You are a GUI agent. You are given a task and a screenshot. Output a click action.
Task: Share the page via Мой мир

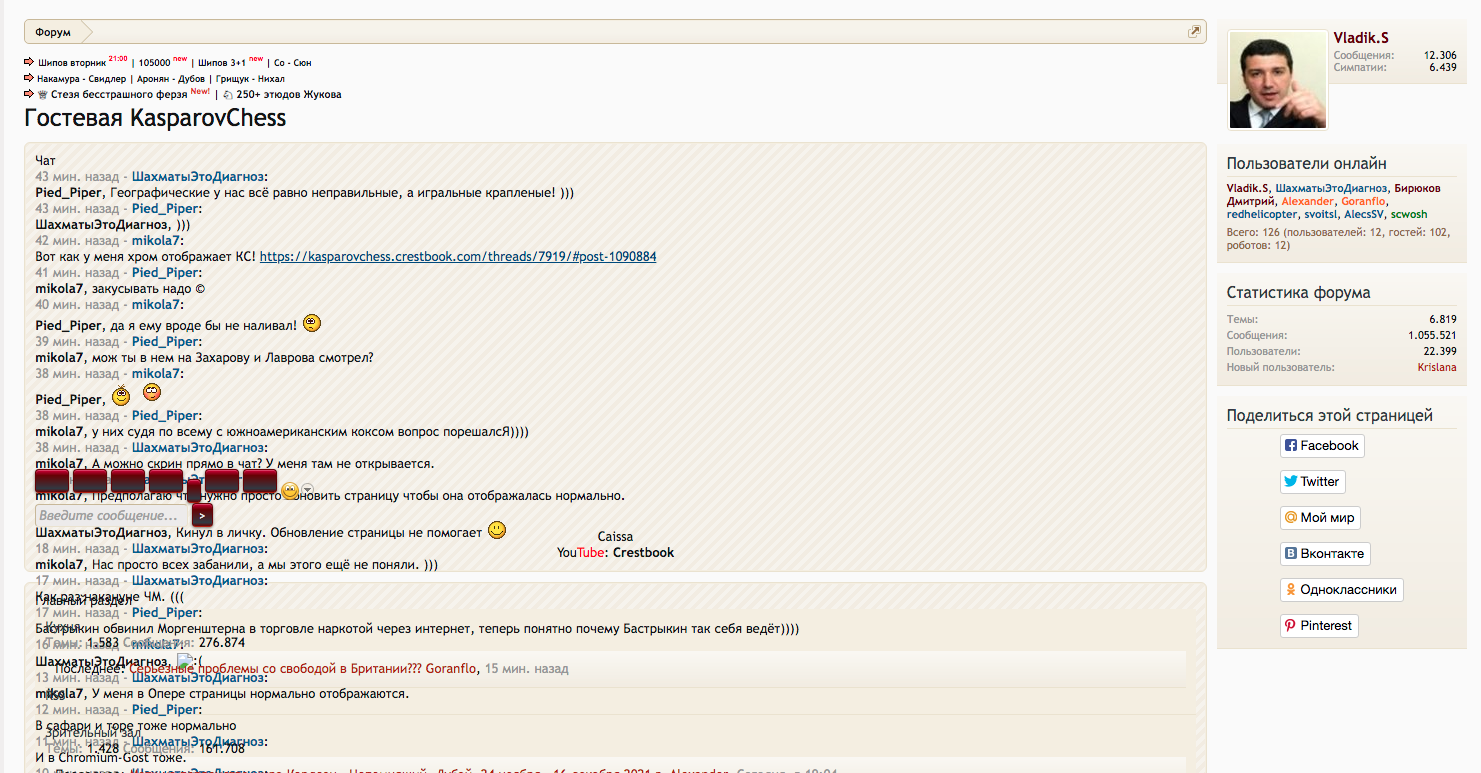[x=1319, y=518]
